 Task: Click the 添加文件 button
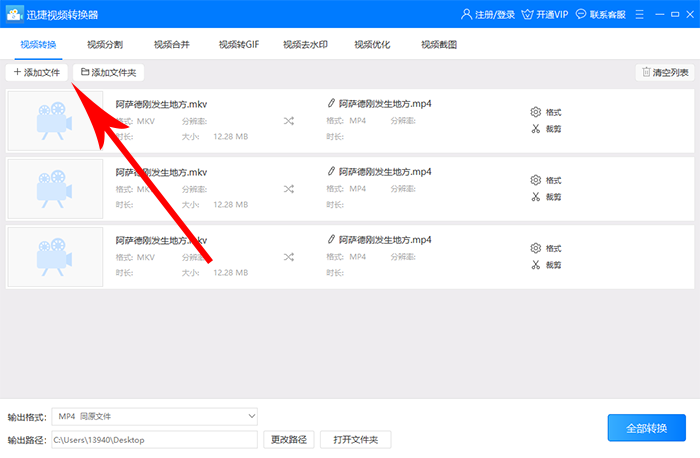tap(37, 72)
